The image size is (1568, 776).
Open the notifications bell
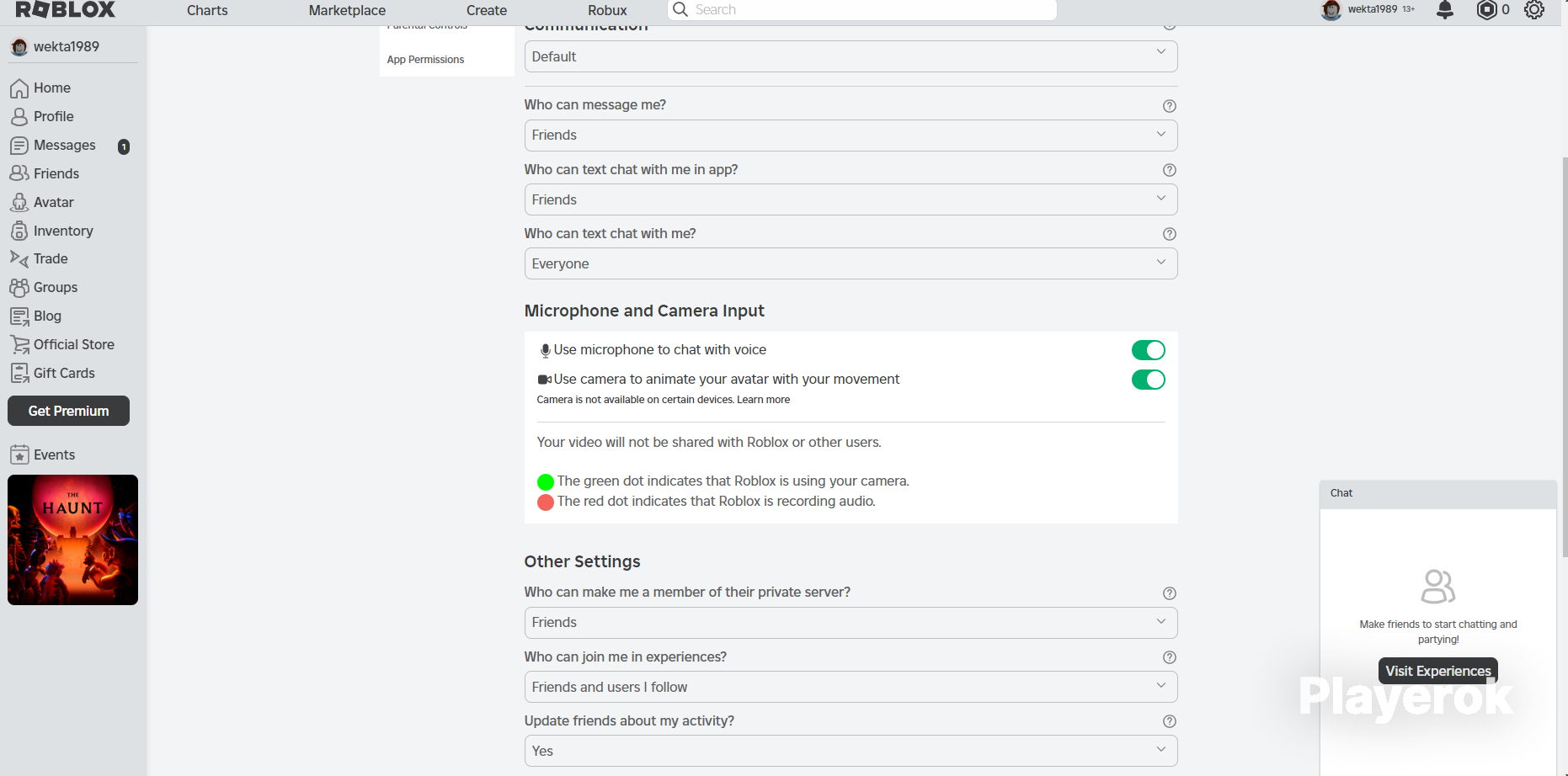(1445, 10)
